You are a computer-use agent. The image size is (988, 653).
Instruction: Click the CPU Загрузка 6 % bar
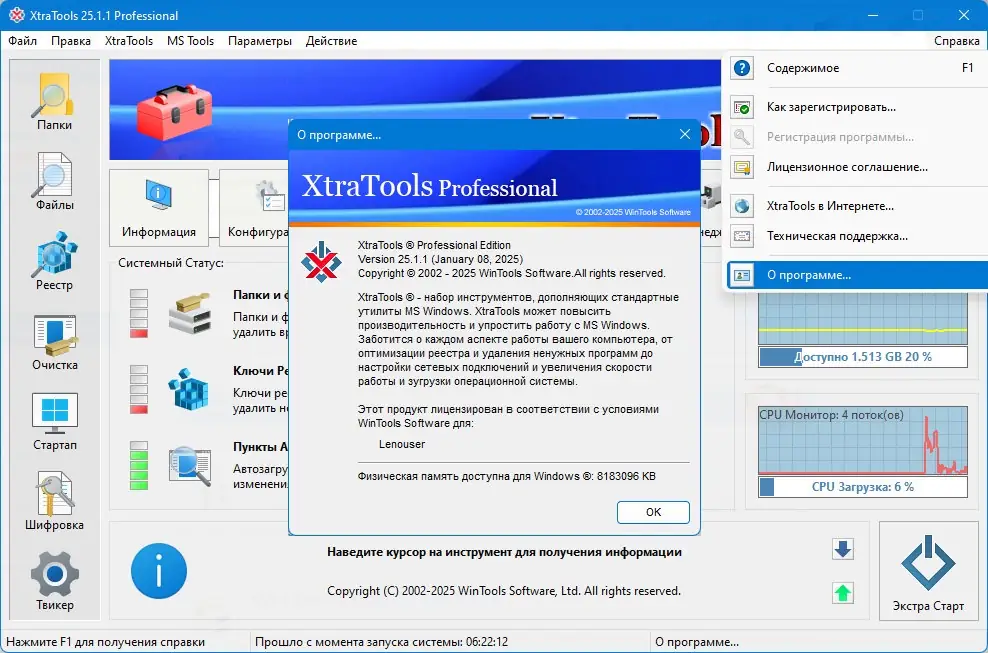coord(863,487)
